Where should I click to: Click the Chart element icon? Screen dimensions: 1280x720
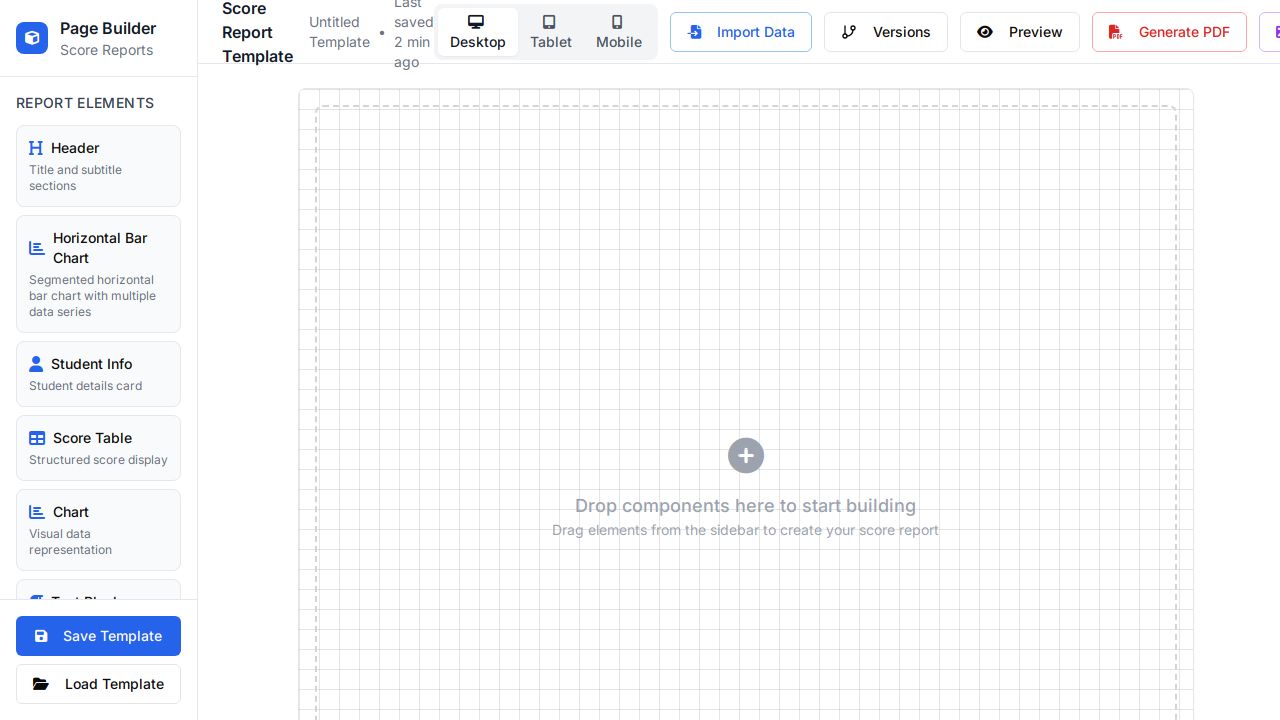37,512
